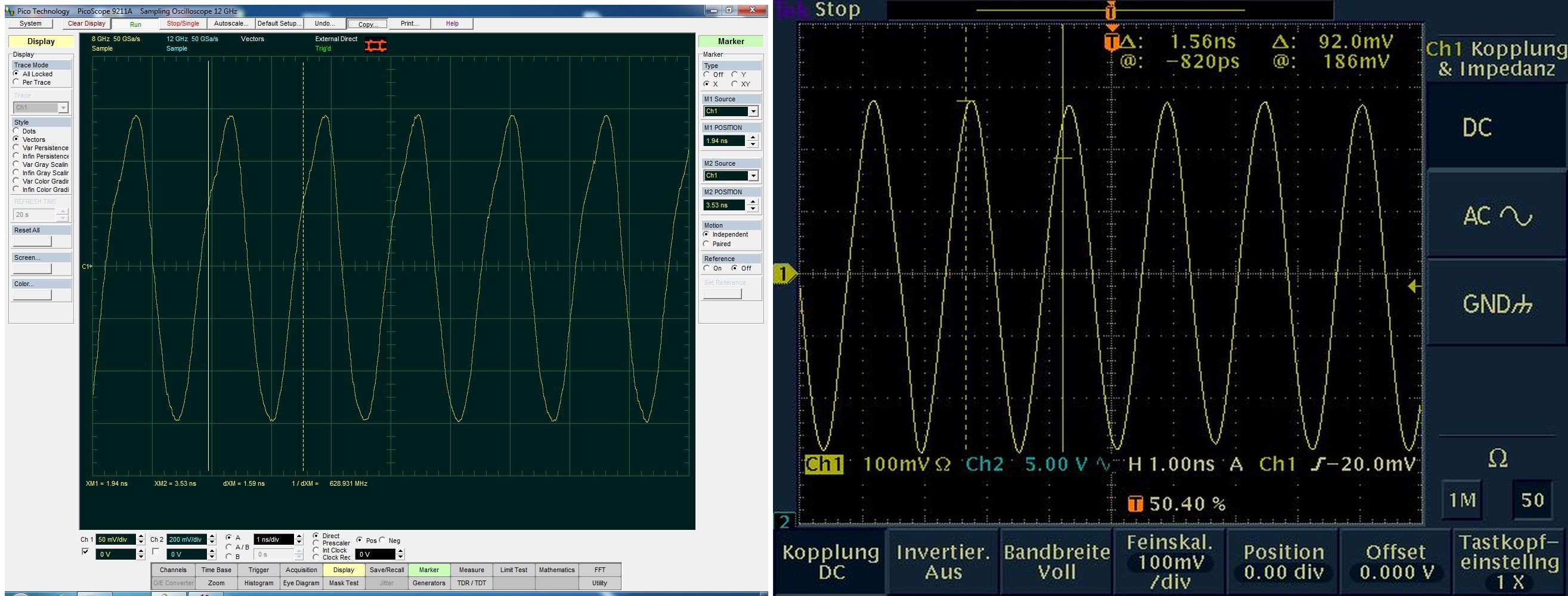1568x596 pixels.
Task: Click the C1 ground level marker arrow
Action: tap(86, 266)
